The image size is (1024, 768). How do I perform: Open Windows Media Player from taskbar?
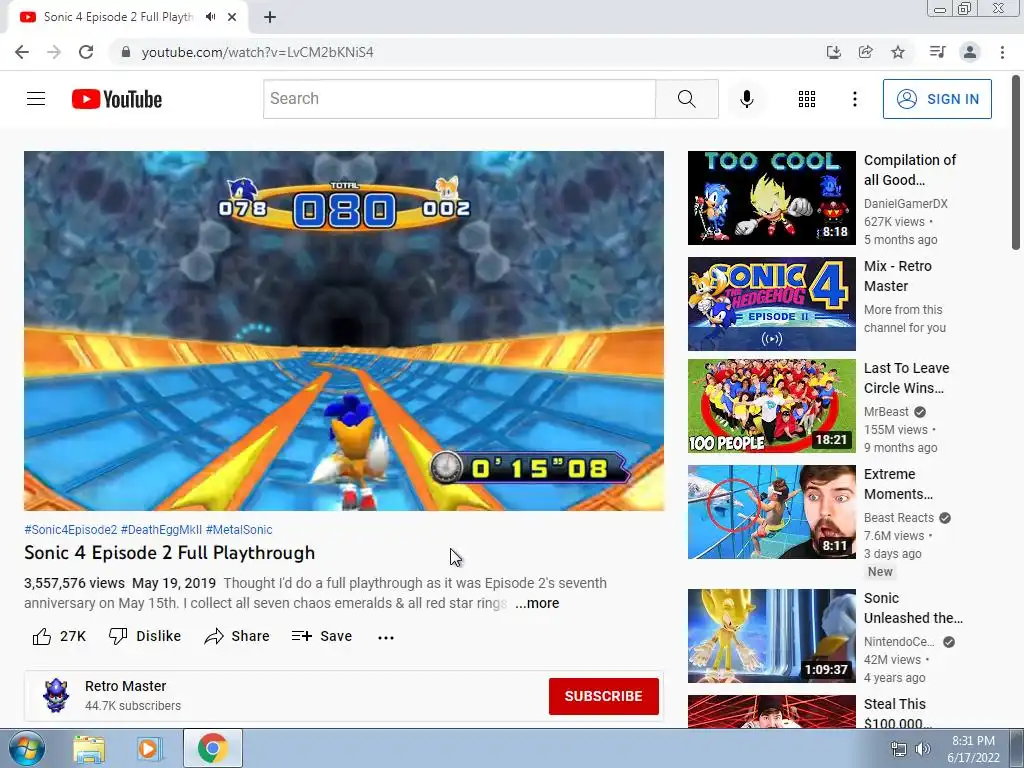point(149,748)
